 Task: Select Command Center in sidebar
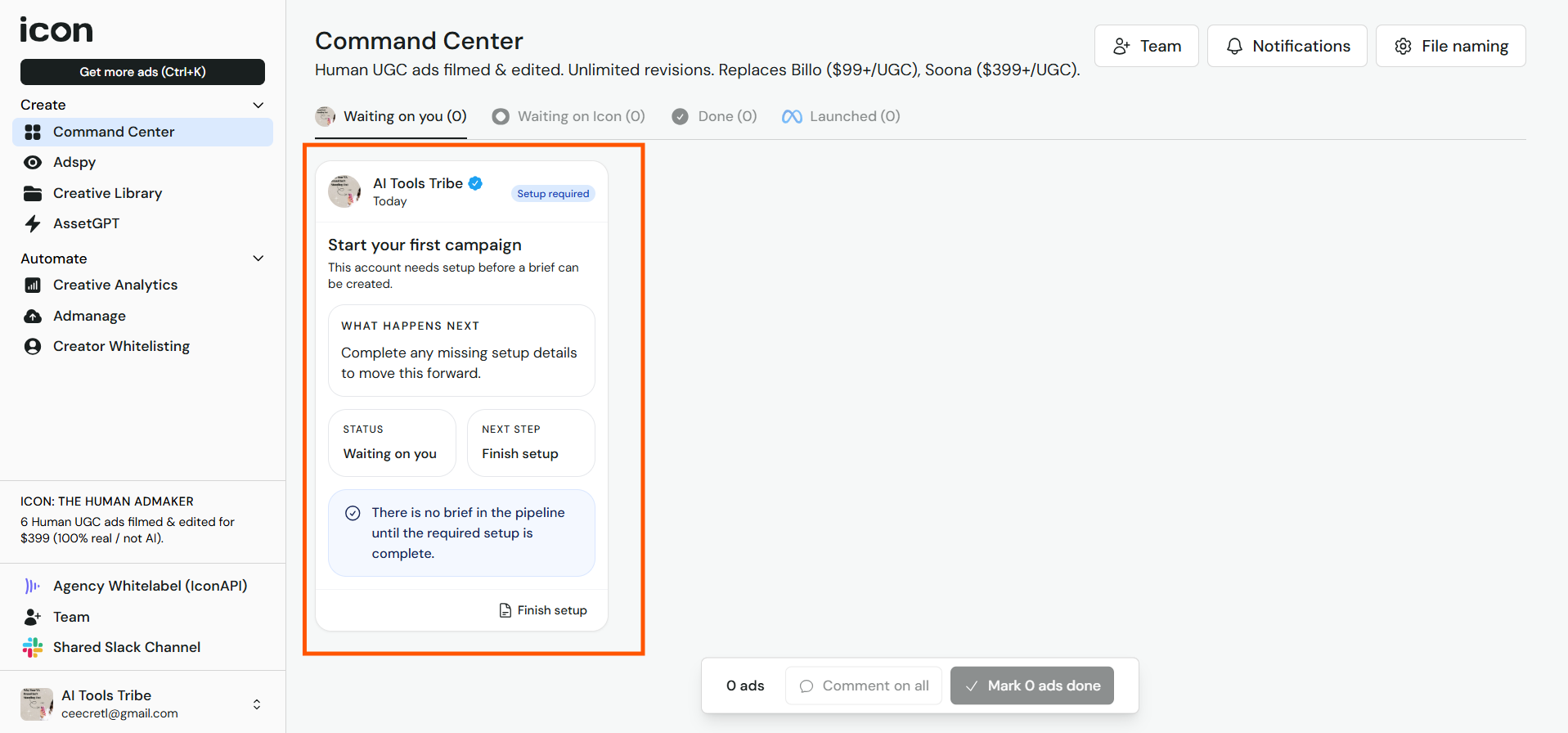tap(142, 132)
